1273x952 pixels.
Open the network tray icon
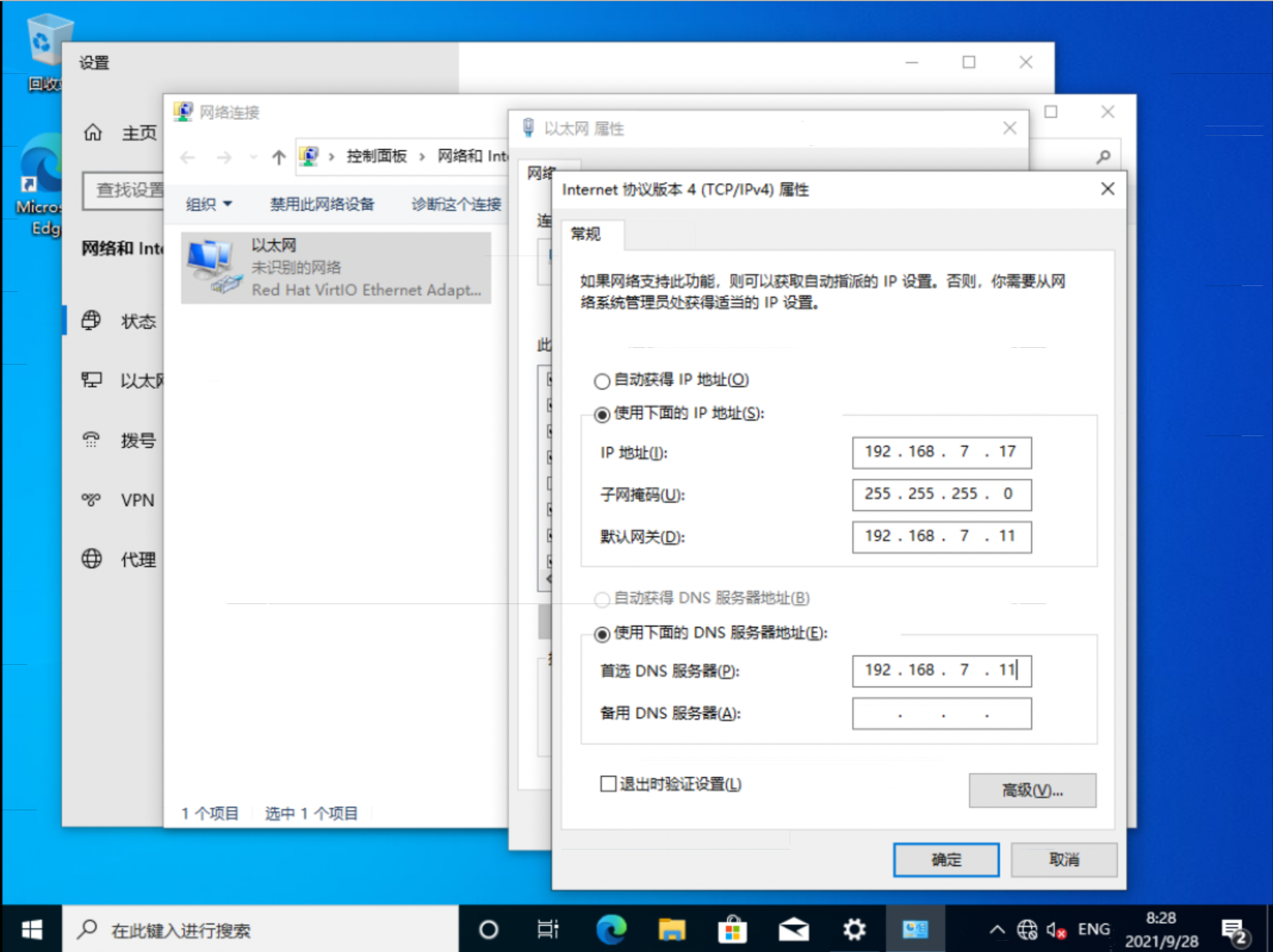1027,929
